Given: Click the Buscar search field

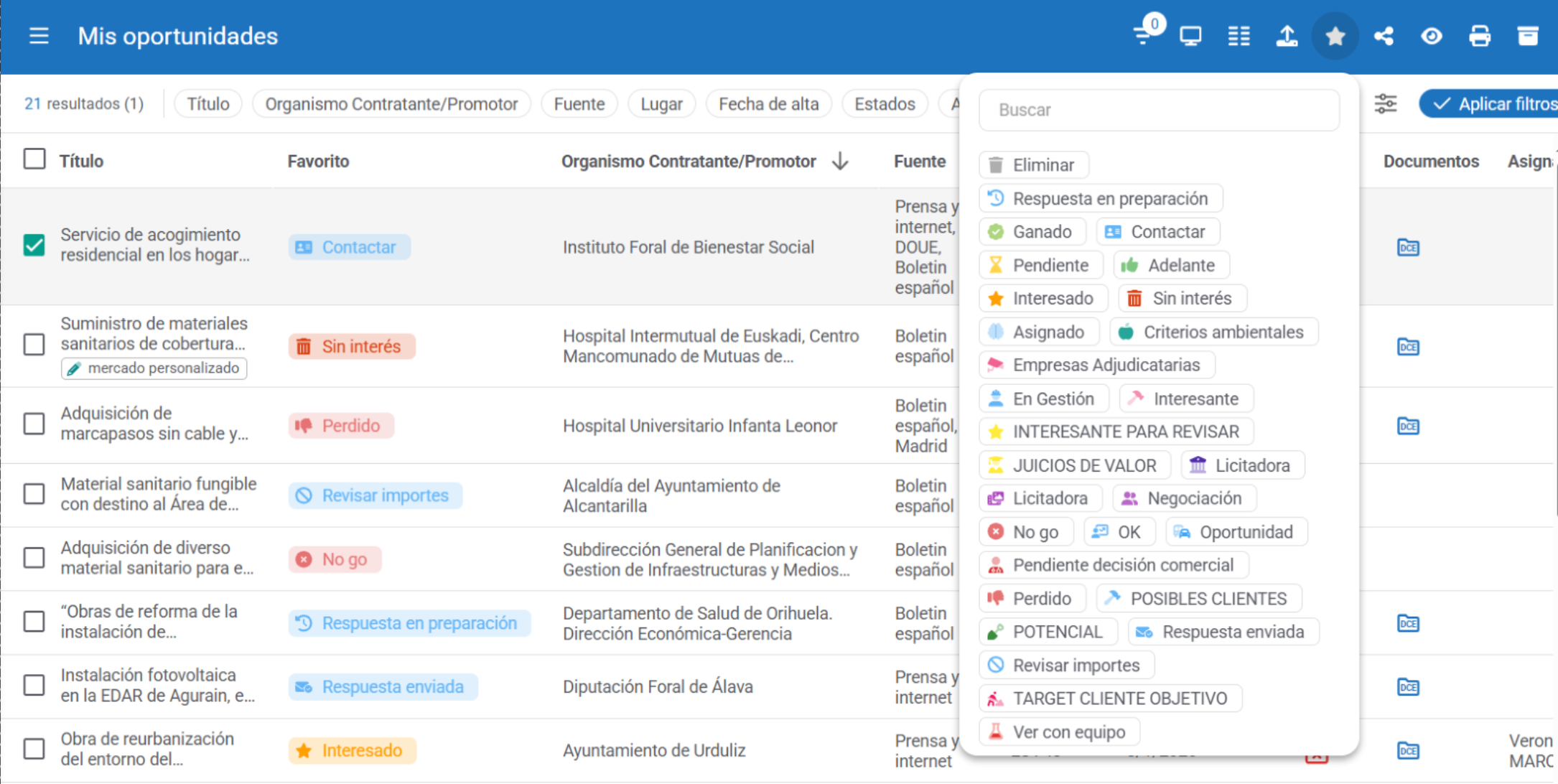Looking at the screenshot, I should pyautogui.click(x=1159, y=110).
